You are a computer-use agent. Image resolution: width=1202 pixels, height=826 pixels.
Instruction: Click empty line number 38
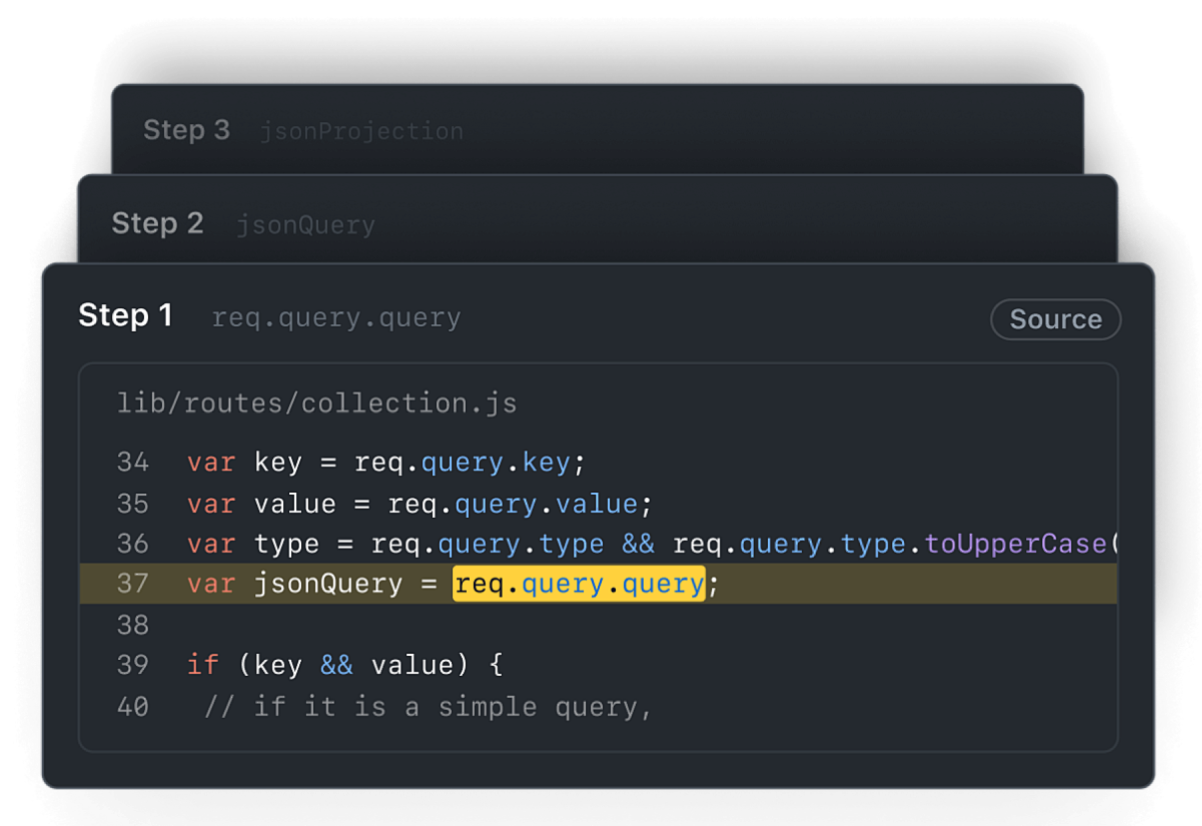pyautogui.click(x=133, y=625)
